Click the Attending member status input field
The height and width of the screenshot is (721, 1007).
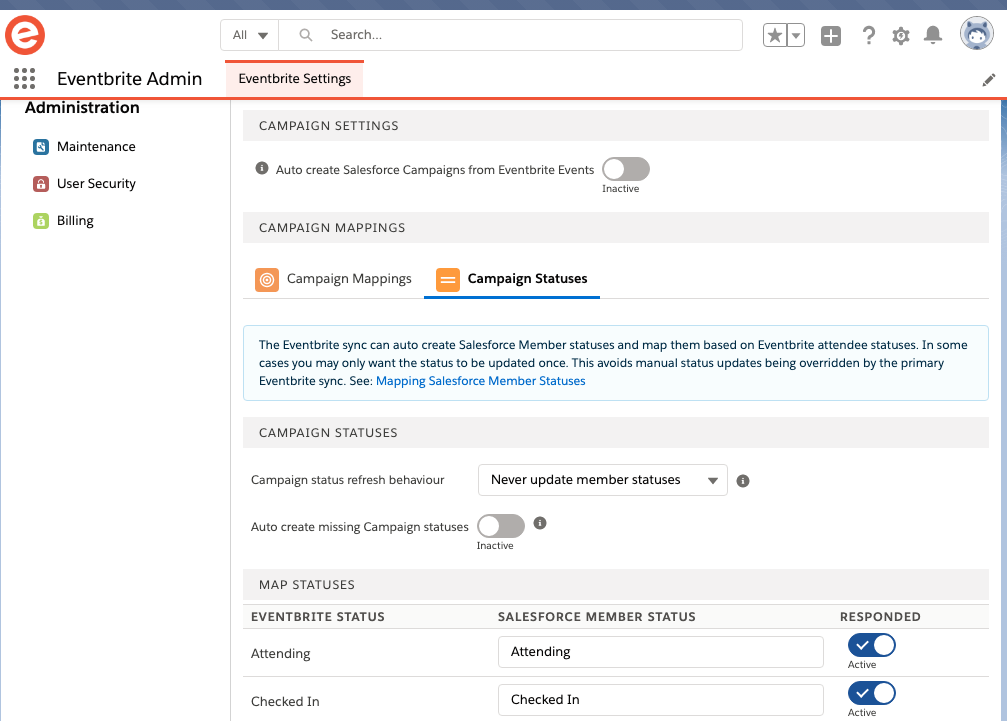tap(660, 652)
